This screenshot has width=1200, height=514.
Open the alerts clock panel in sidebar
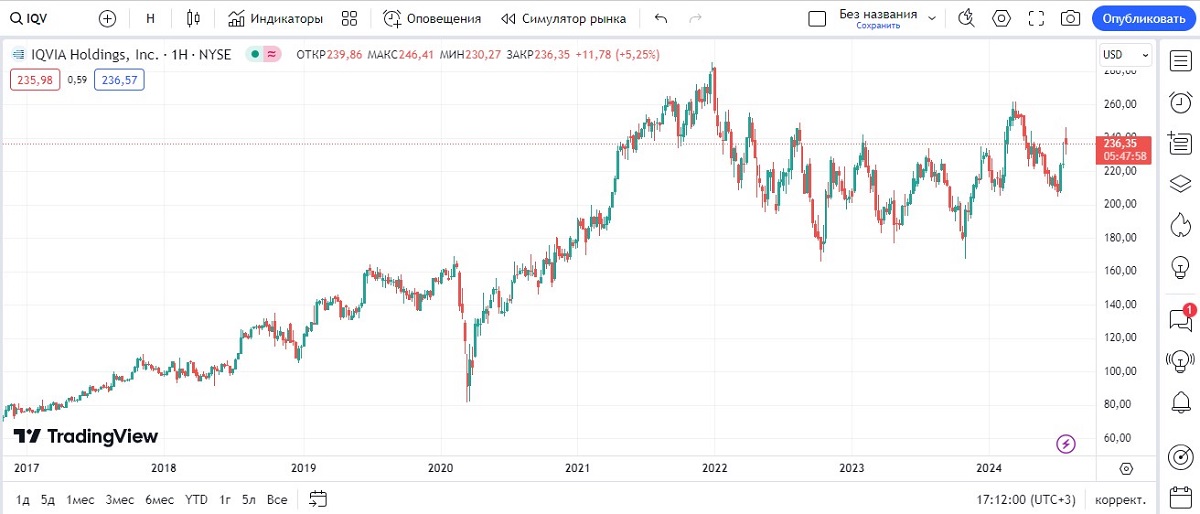[1180, 102]
